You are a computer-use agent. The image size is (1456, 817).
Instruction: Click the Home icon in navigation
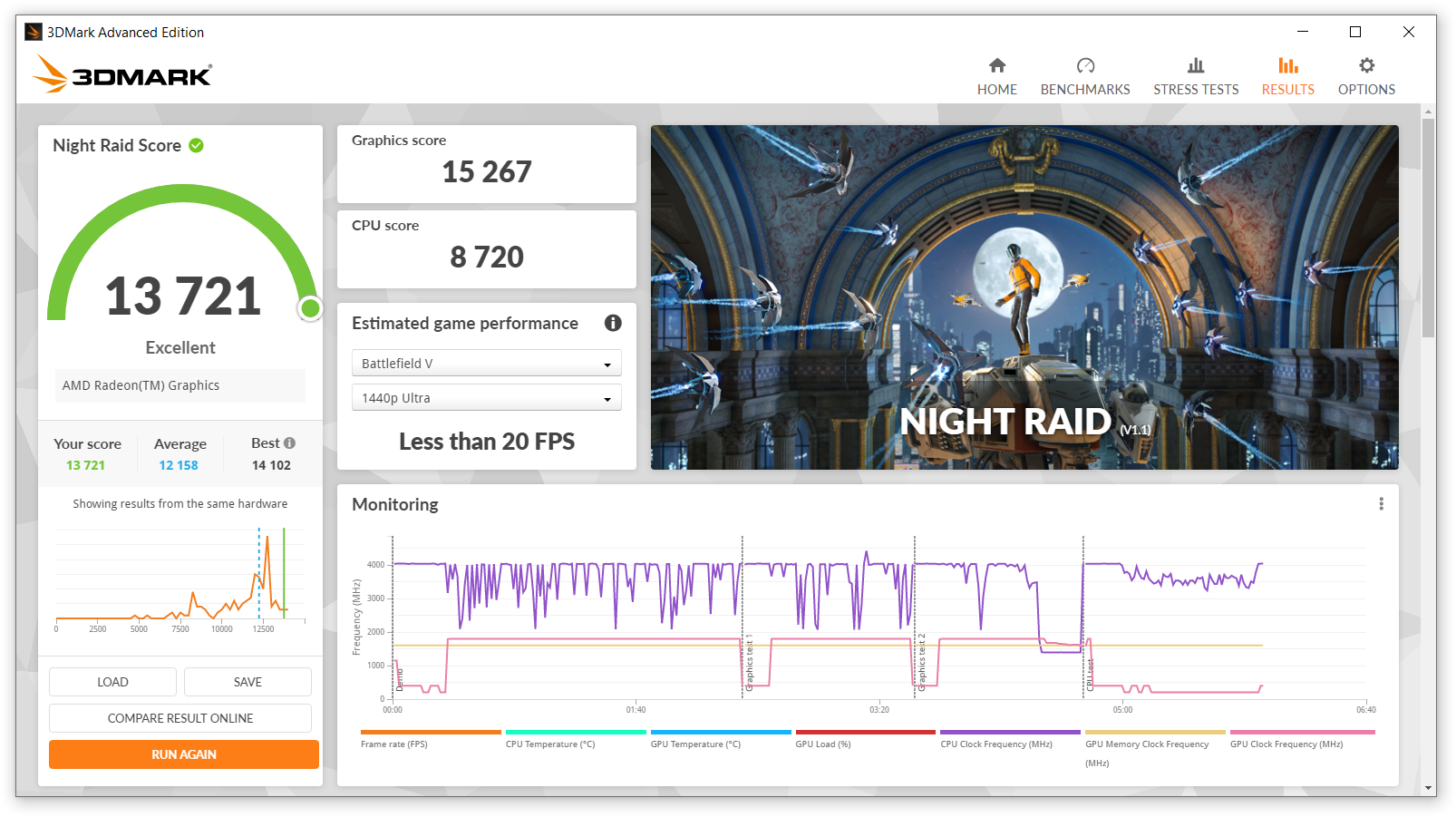pos(996,65)
